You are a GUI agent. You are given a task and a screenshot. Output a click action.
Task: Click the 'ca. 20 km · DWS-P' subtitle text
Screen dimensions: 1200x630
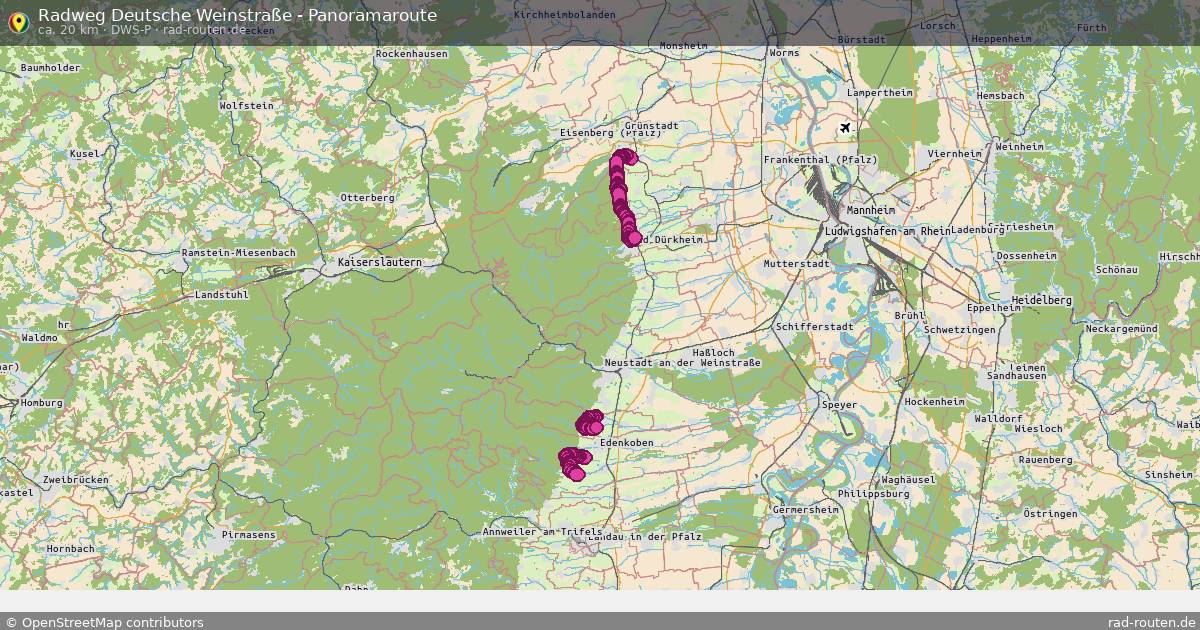(95, 30)
